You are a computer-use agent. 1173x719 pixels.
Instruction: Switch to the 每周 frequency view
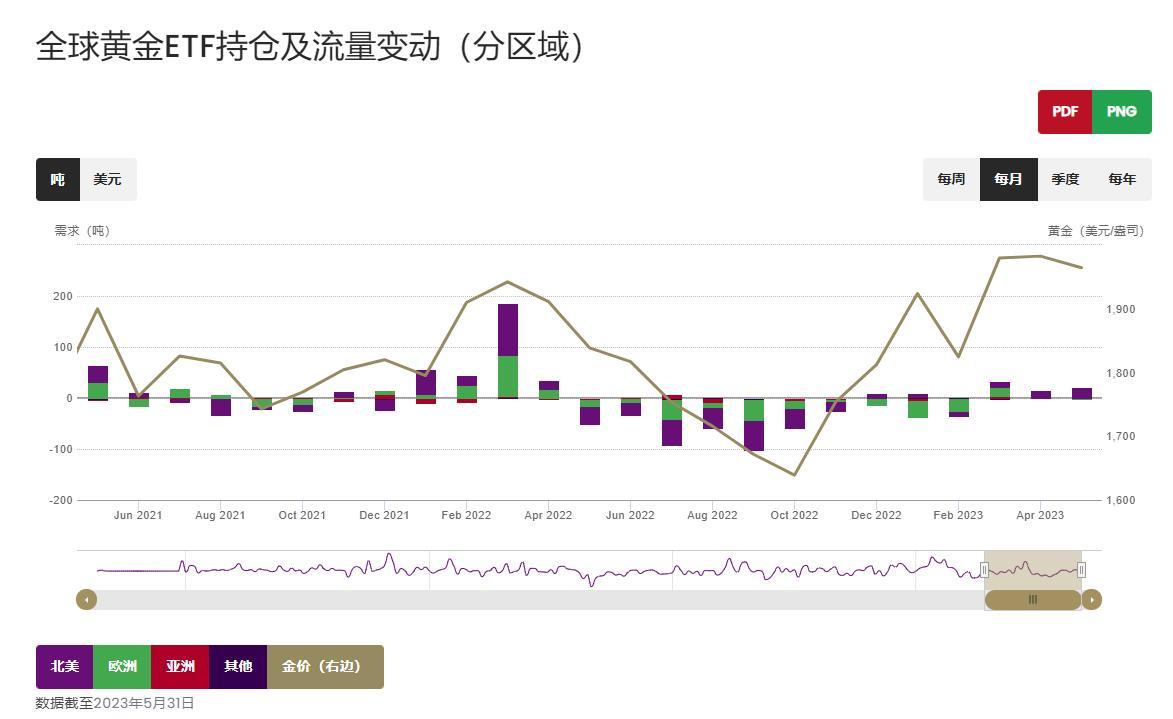(x=950, y=179)
